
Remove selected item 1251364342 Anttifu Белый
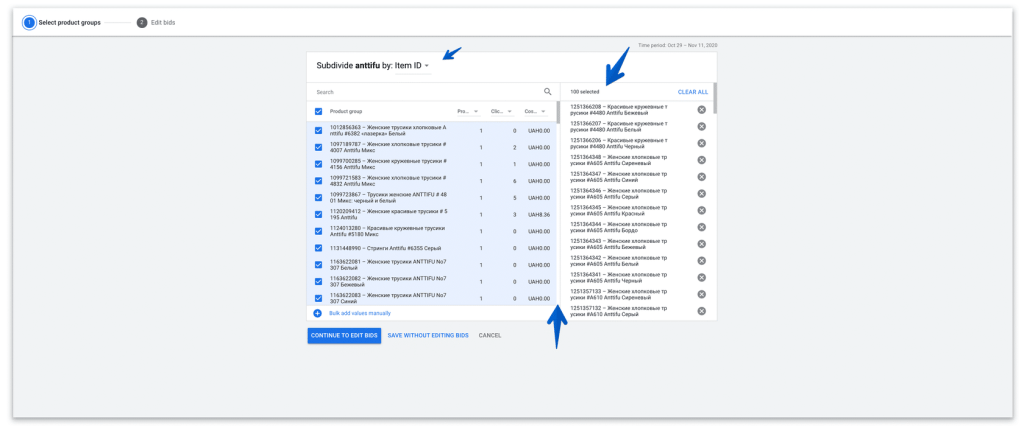click(x=701, y=260)
